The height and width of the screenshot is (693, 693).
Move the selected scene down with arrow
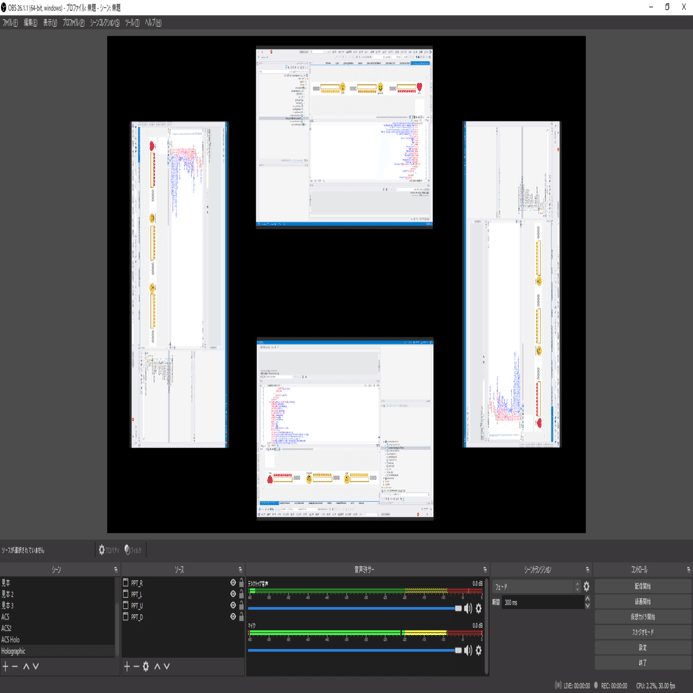tap(36, 666)
